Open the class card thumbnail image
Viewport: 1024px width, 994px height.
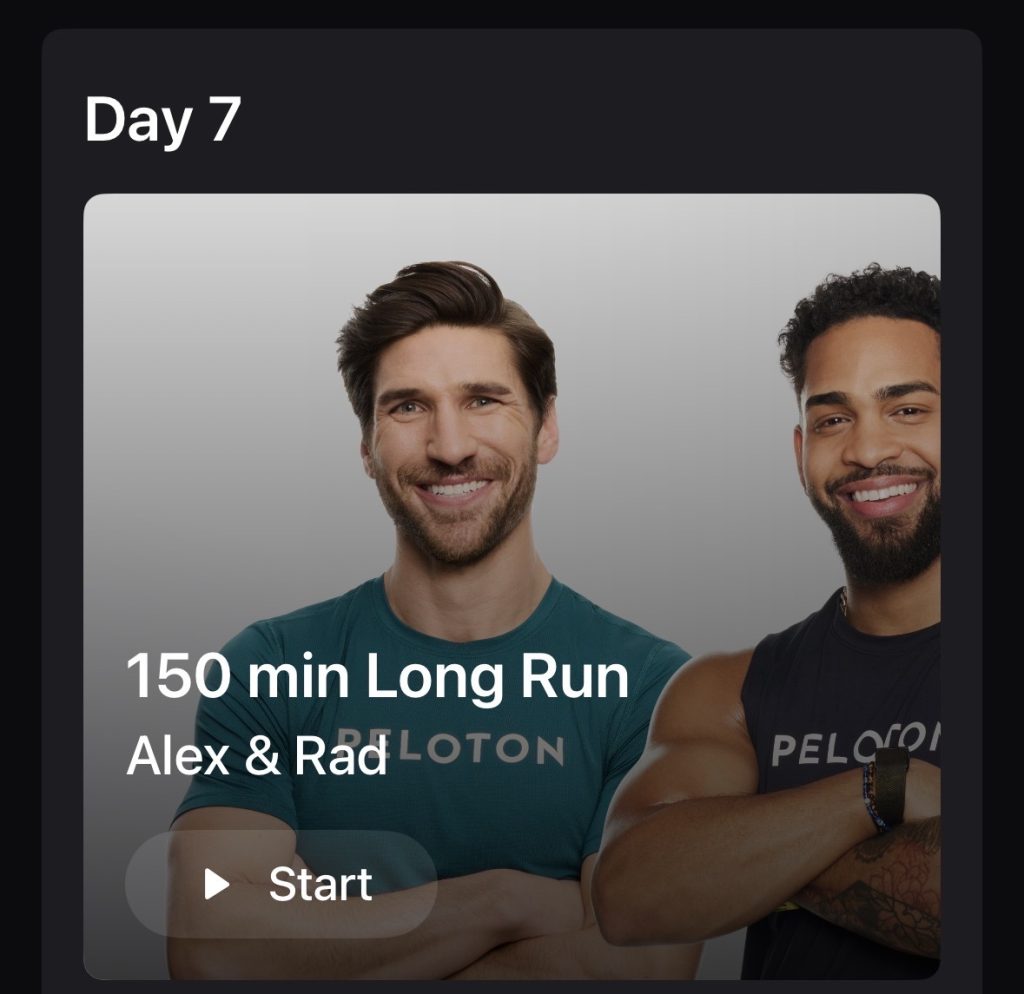512,586
